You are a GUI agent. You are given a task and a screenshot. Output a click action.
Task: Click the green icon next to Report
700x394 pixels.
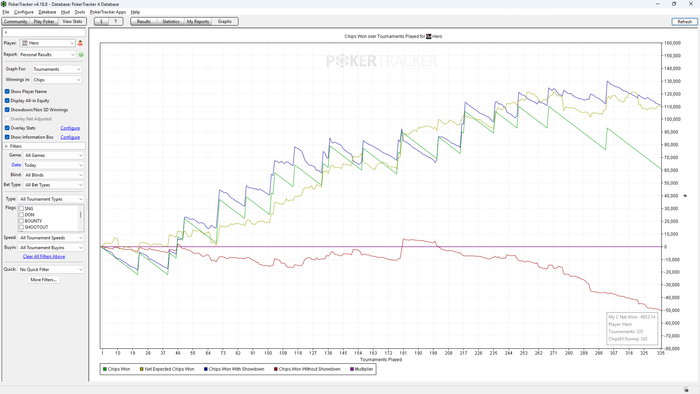click(81, 54)
